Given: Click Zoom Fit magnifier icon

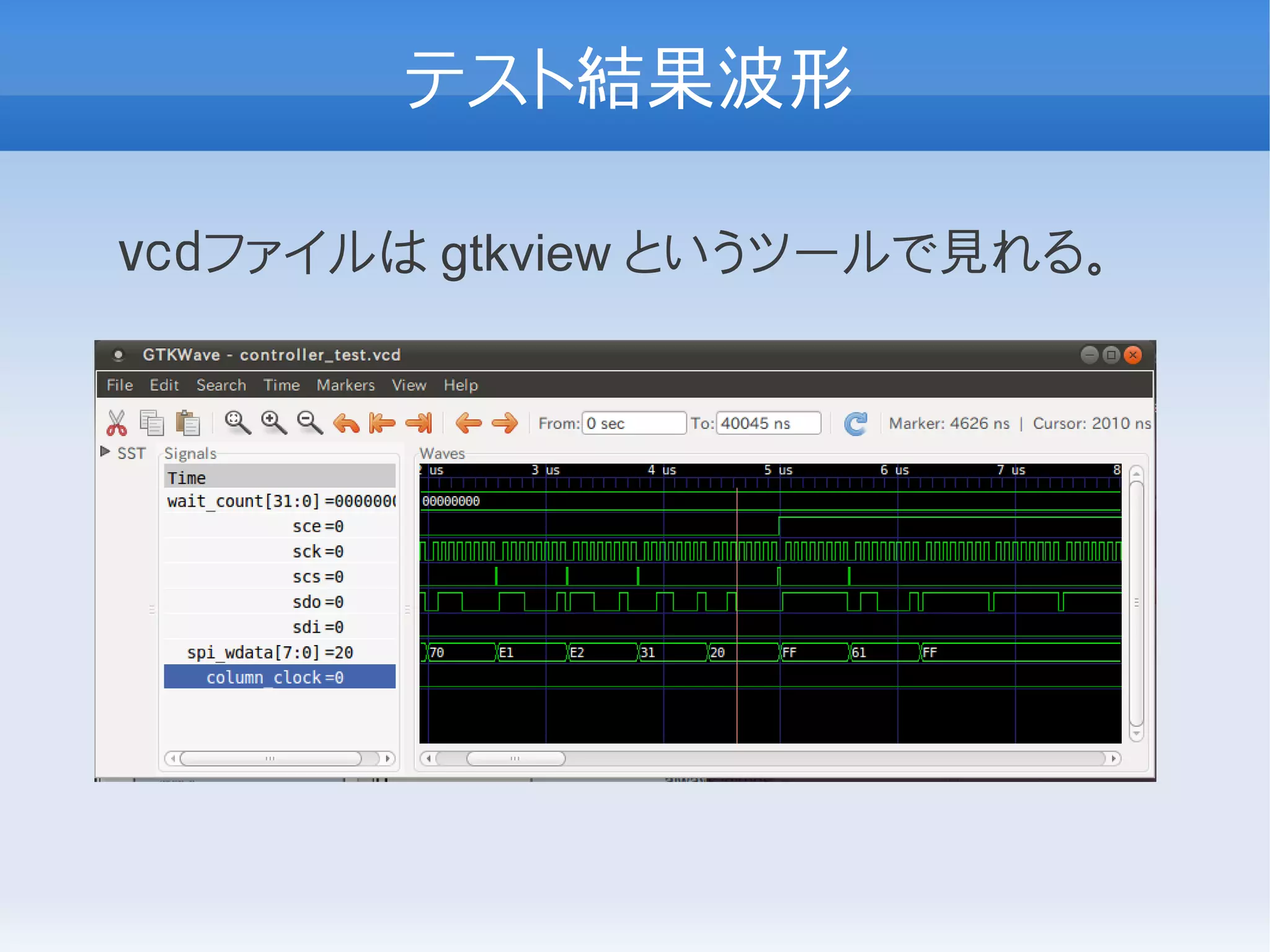Looking at the screenshot, I should point(238,423).
